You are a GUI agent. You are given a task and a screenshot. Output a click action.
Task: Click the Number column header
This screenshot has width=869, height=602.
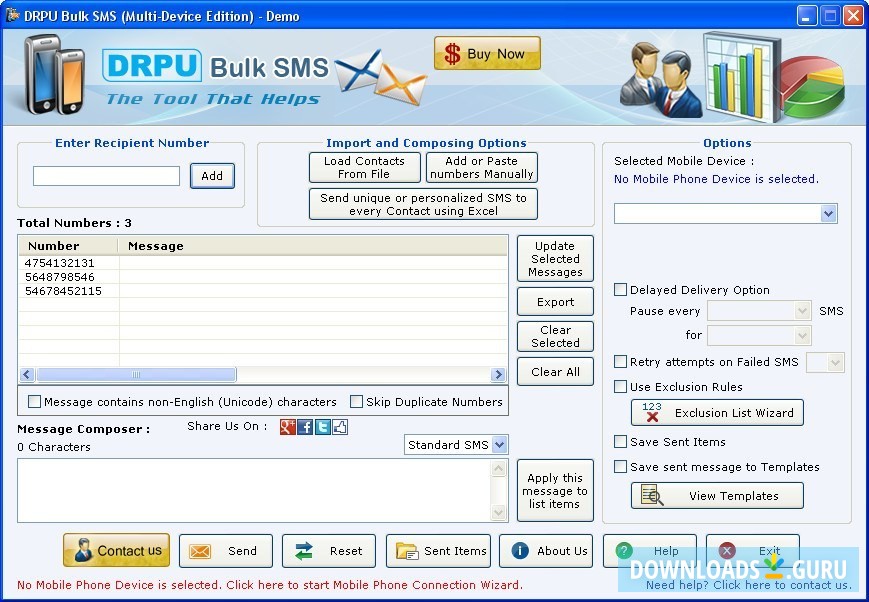pyautogui.click(x=69, y=246)
